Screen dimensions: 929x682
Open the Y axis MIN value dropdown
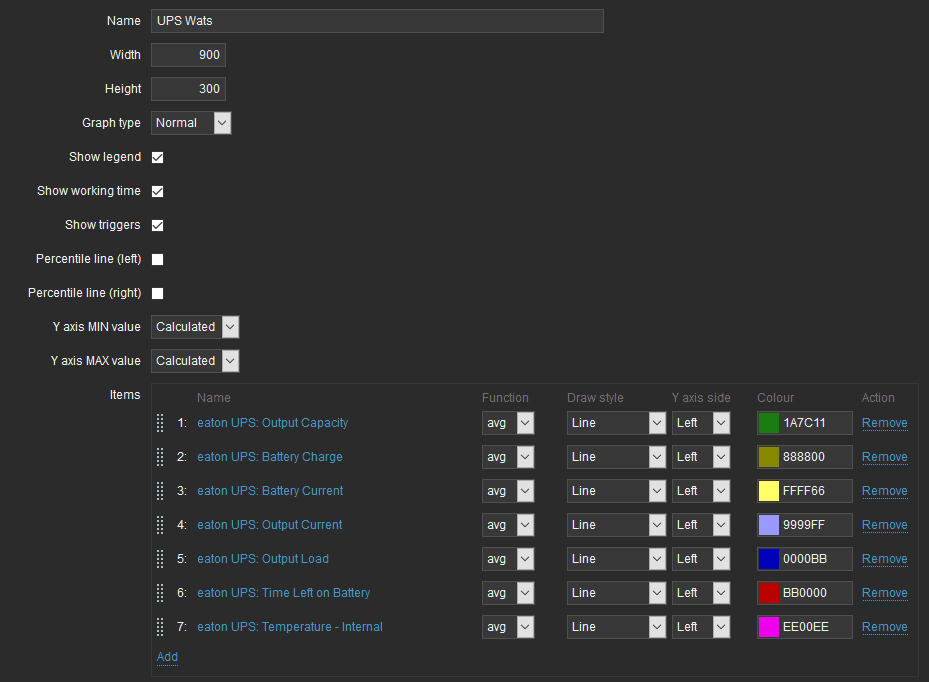(x=195, y=327)
